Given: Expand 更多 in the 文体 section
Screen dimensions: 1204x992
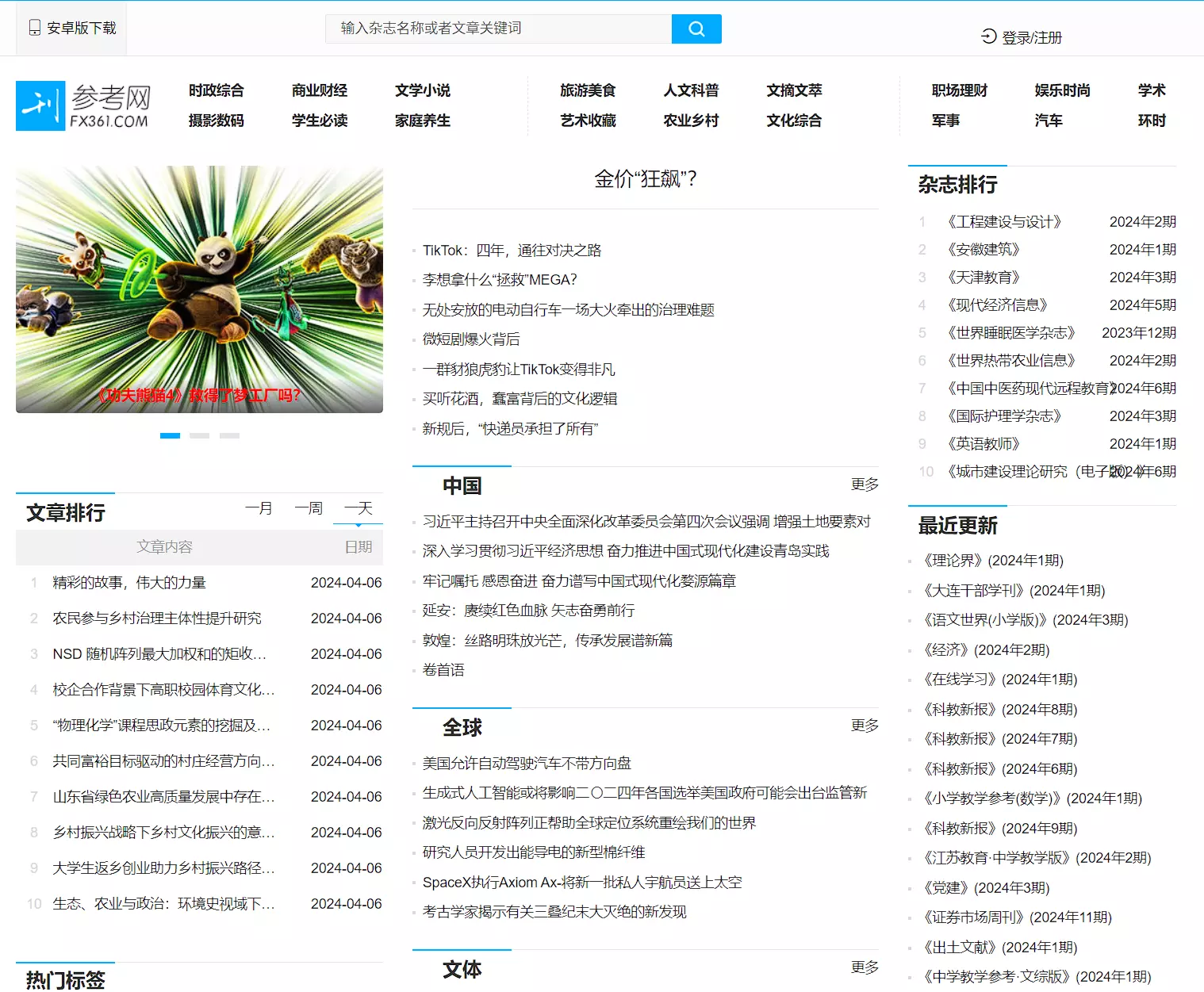Looking at the screenshot, I should (864, 967).
